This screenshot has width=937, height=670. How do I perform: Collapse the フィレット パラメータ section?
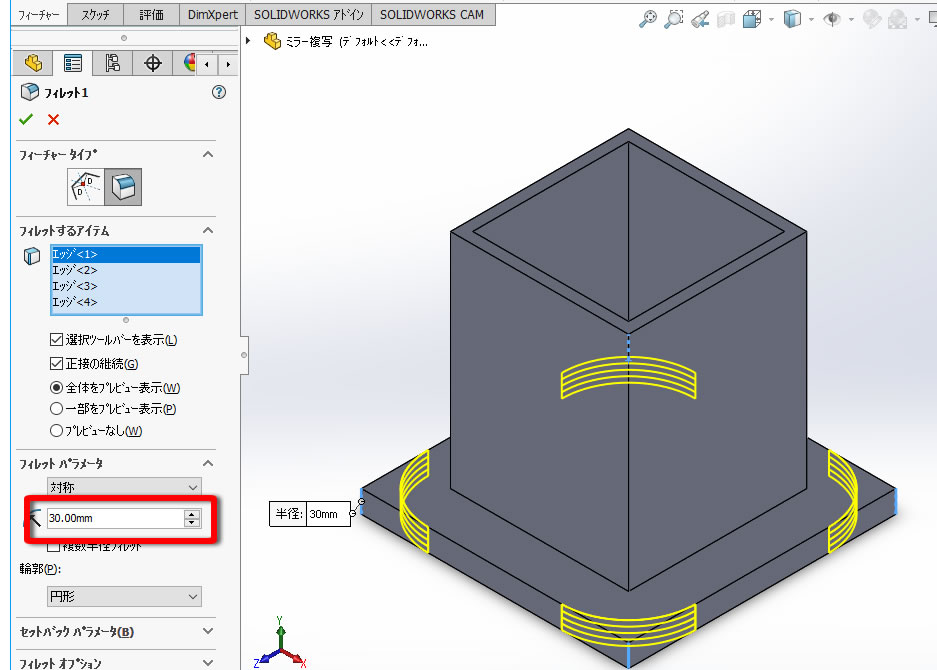(208, 463)
